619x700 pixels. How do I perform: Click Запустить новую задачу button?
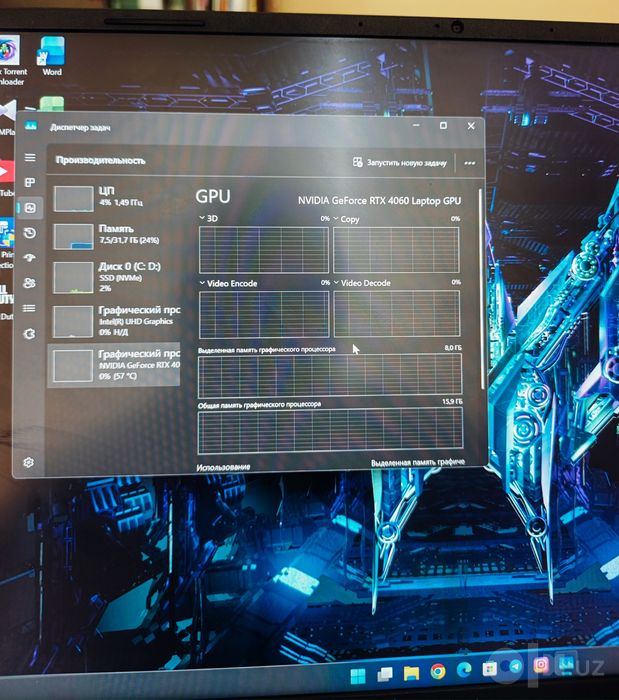(x=399, y=162)
